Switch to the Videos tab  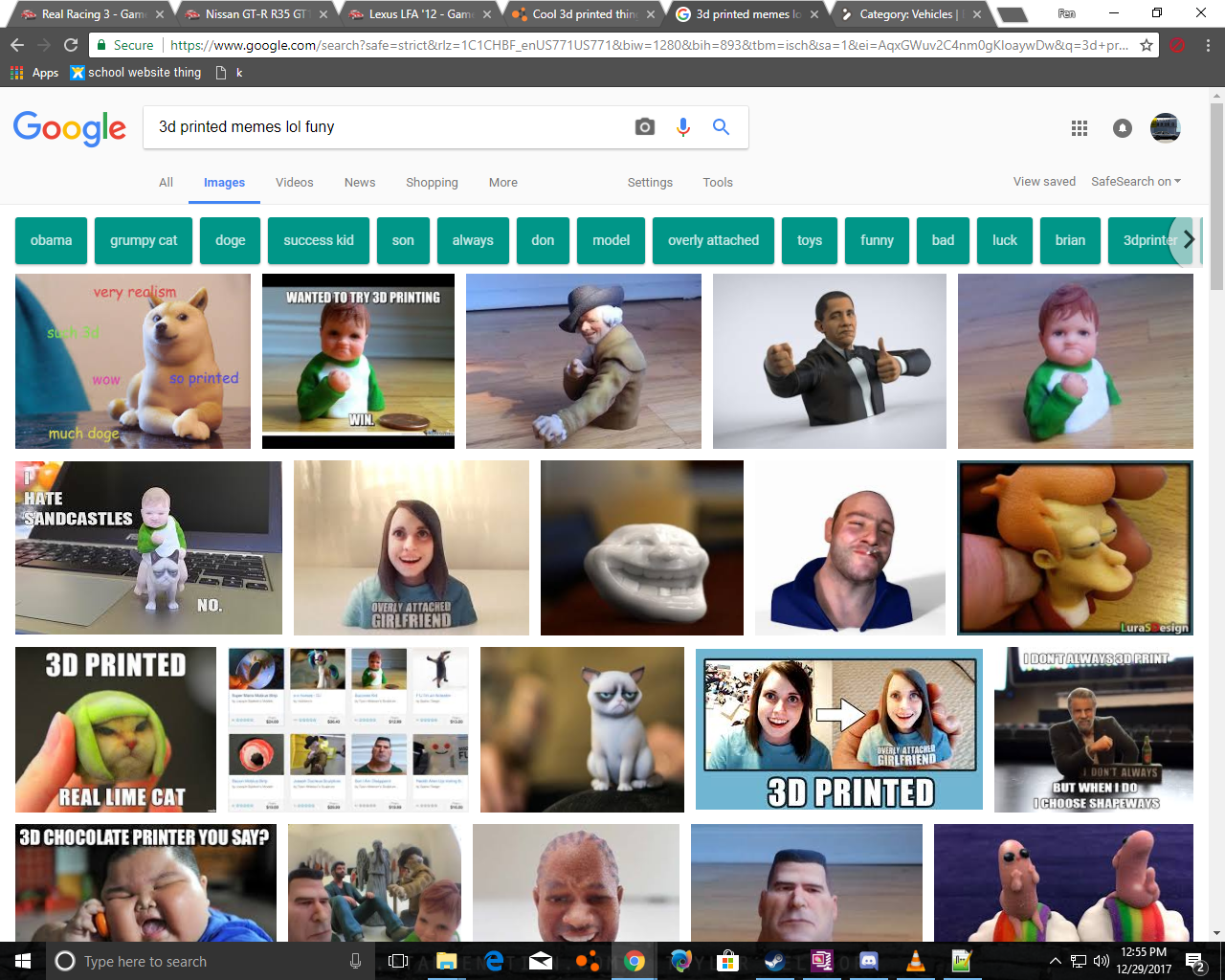point(295,183)
